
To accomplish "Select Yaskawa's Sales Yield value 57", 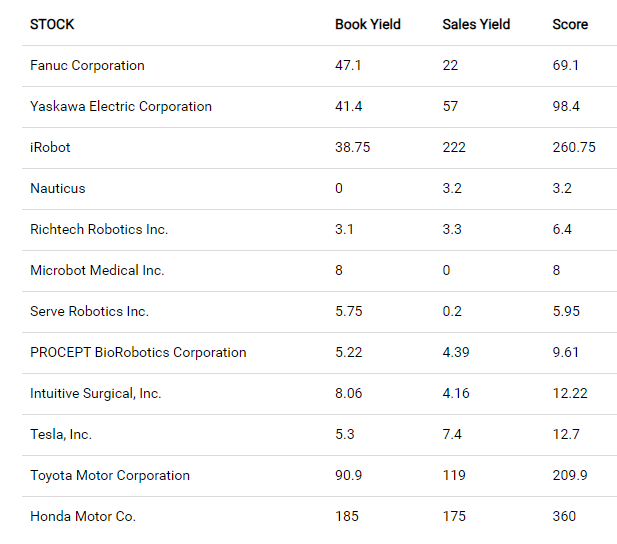I will (451, 106).
